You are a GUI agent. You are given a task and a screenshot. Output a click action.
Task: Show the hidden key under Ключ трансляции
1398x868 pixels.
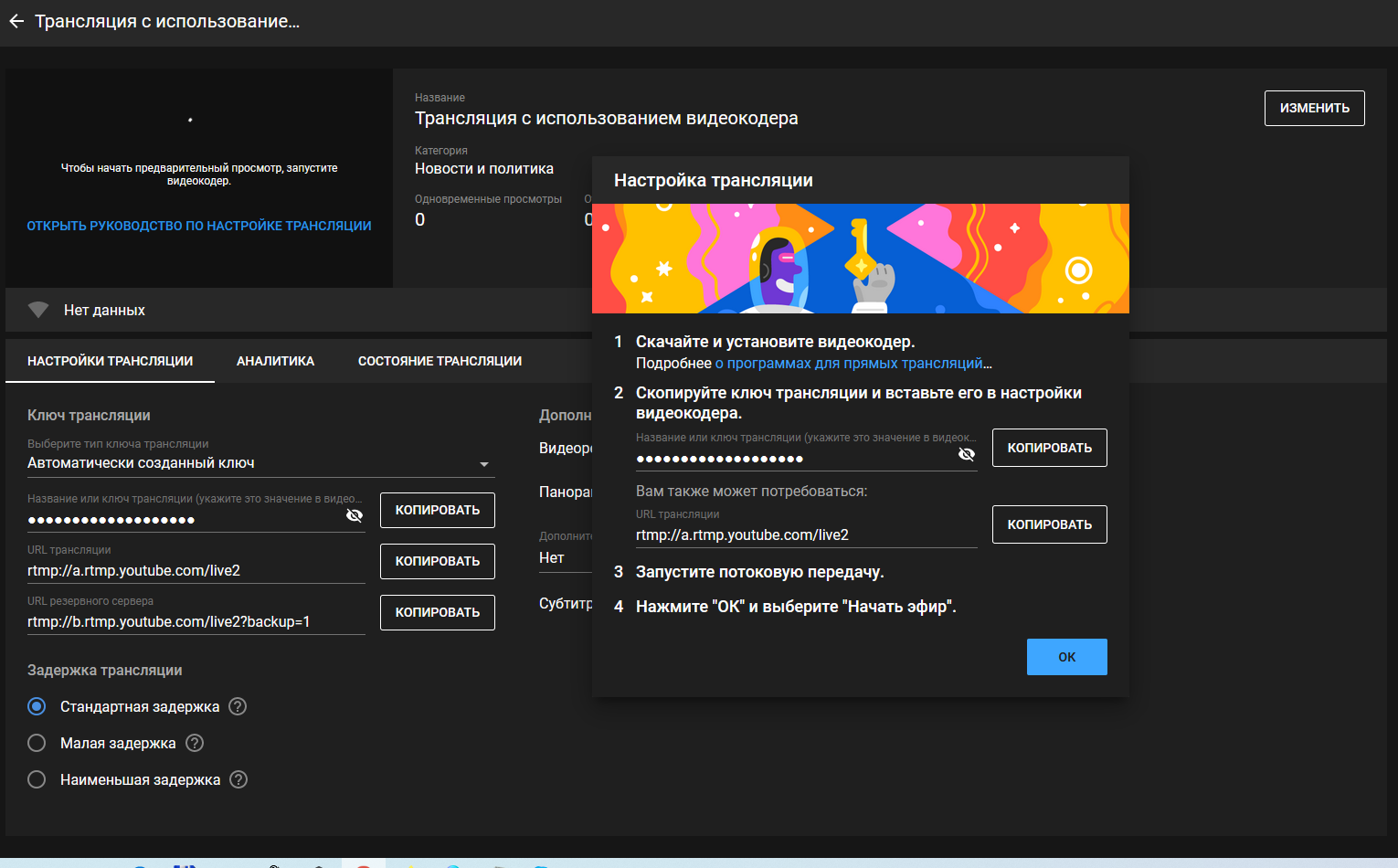pos(355,516)
